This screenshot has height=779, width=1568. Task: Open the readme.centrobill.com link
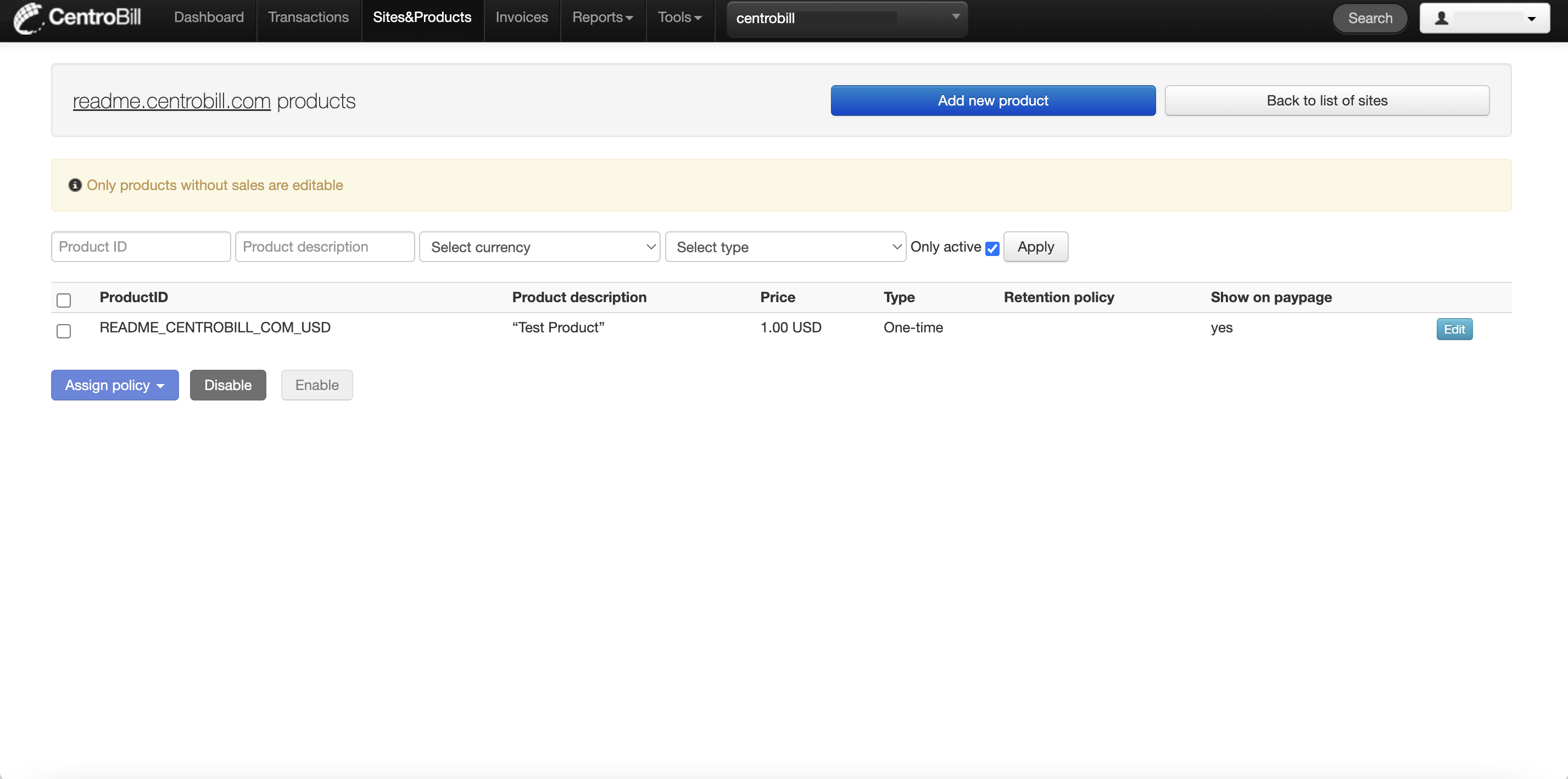[172, 101]
